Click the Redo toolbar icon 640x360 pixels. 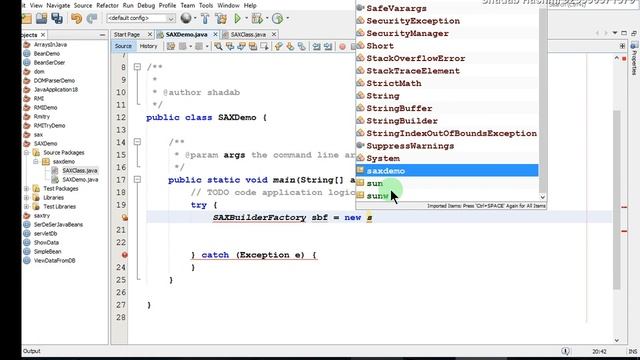tap(92, 18)
